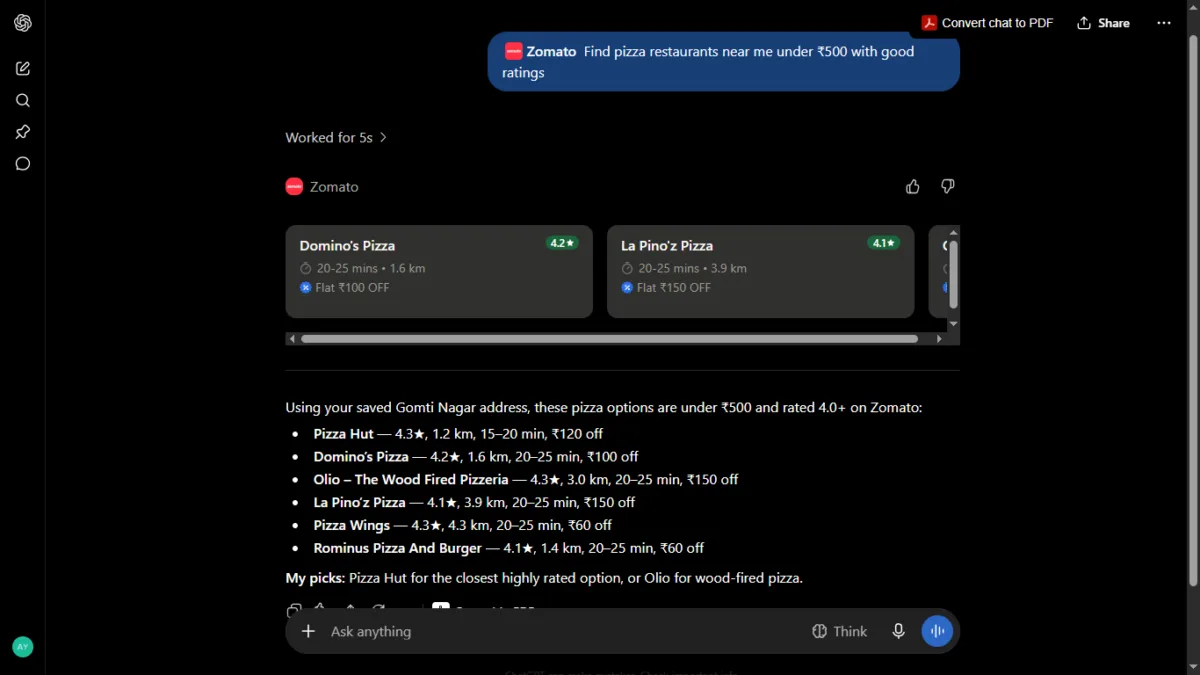
Task: Click 20-25 mins • 1.6 km delivery info
Action: coord(363,268)
